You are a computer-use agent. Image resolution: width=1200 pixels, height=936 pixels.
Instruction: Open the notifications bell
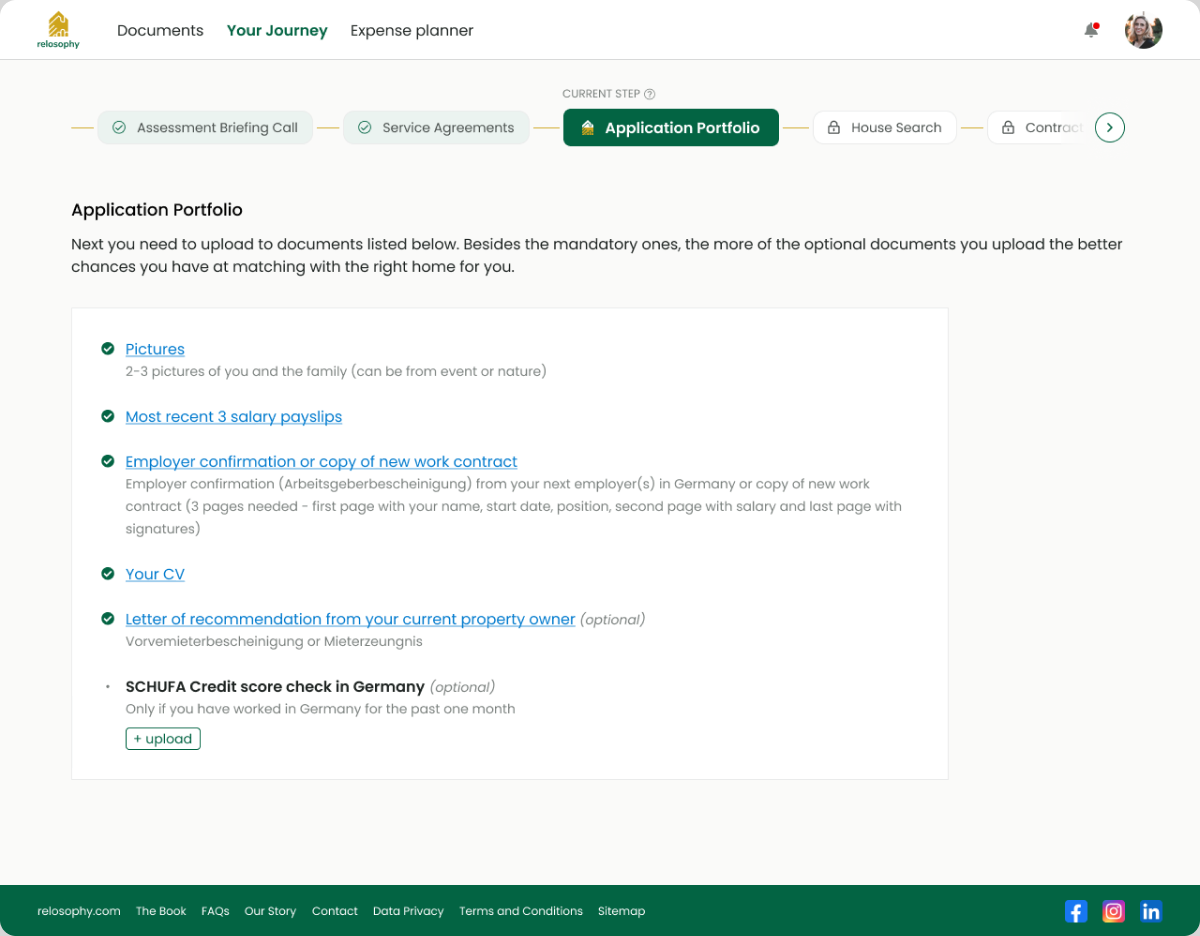tap(1091, 30)
